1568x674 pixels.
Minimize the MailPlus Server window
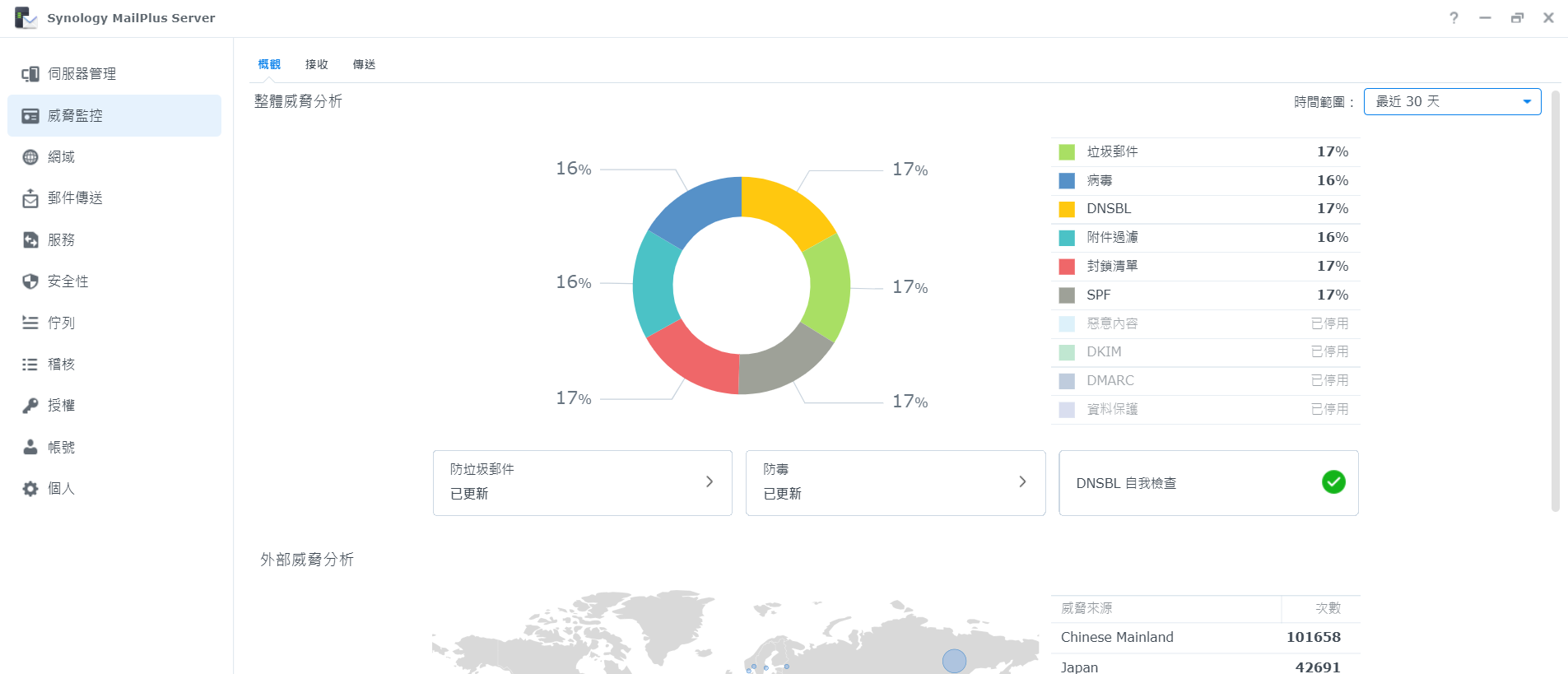point(1485,17)
